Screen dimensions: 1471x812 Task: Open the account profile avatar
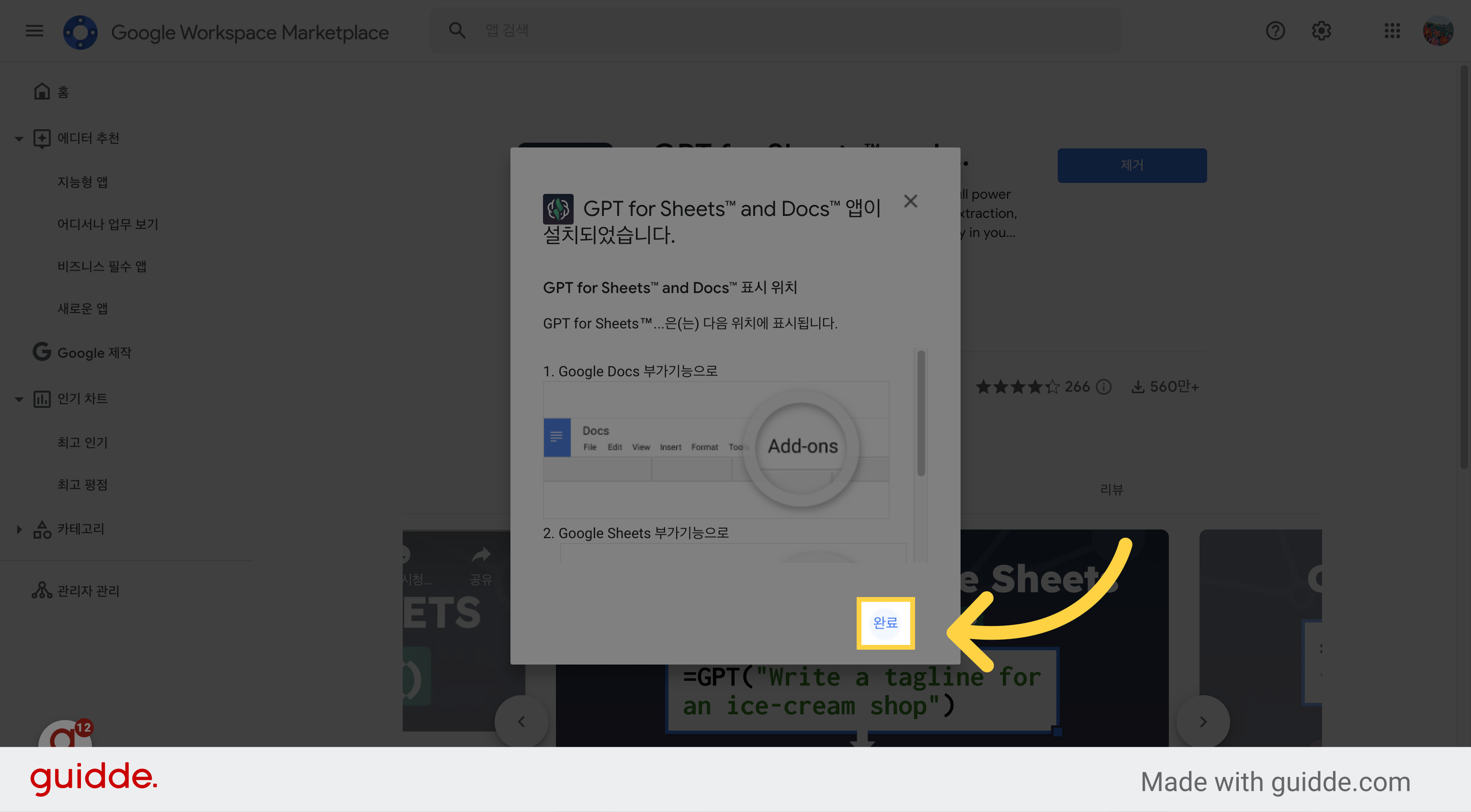(1438, 31)
